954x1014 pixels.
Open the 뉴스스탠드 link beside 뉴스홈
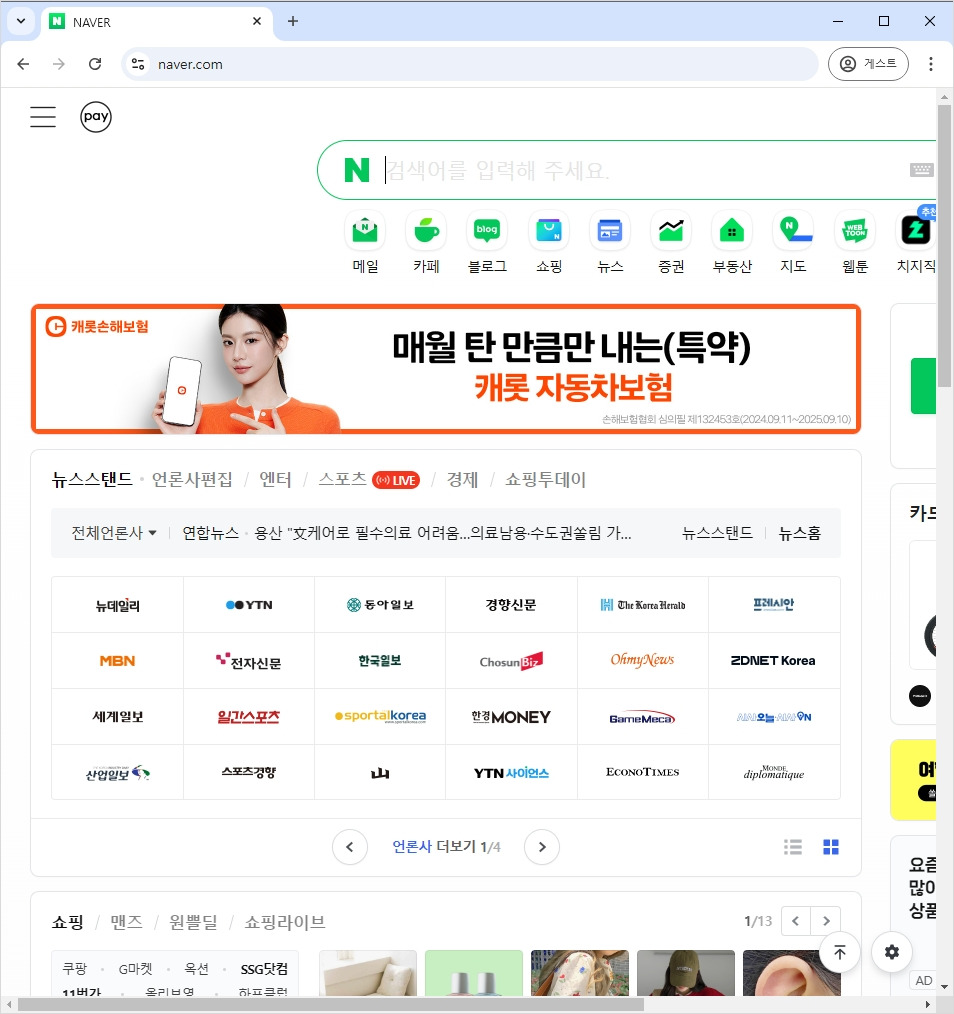(x=717, y=533)
